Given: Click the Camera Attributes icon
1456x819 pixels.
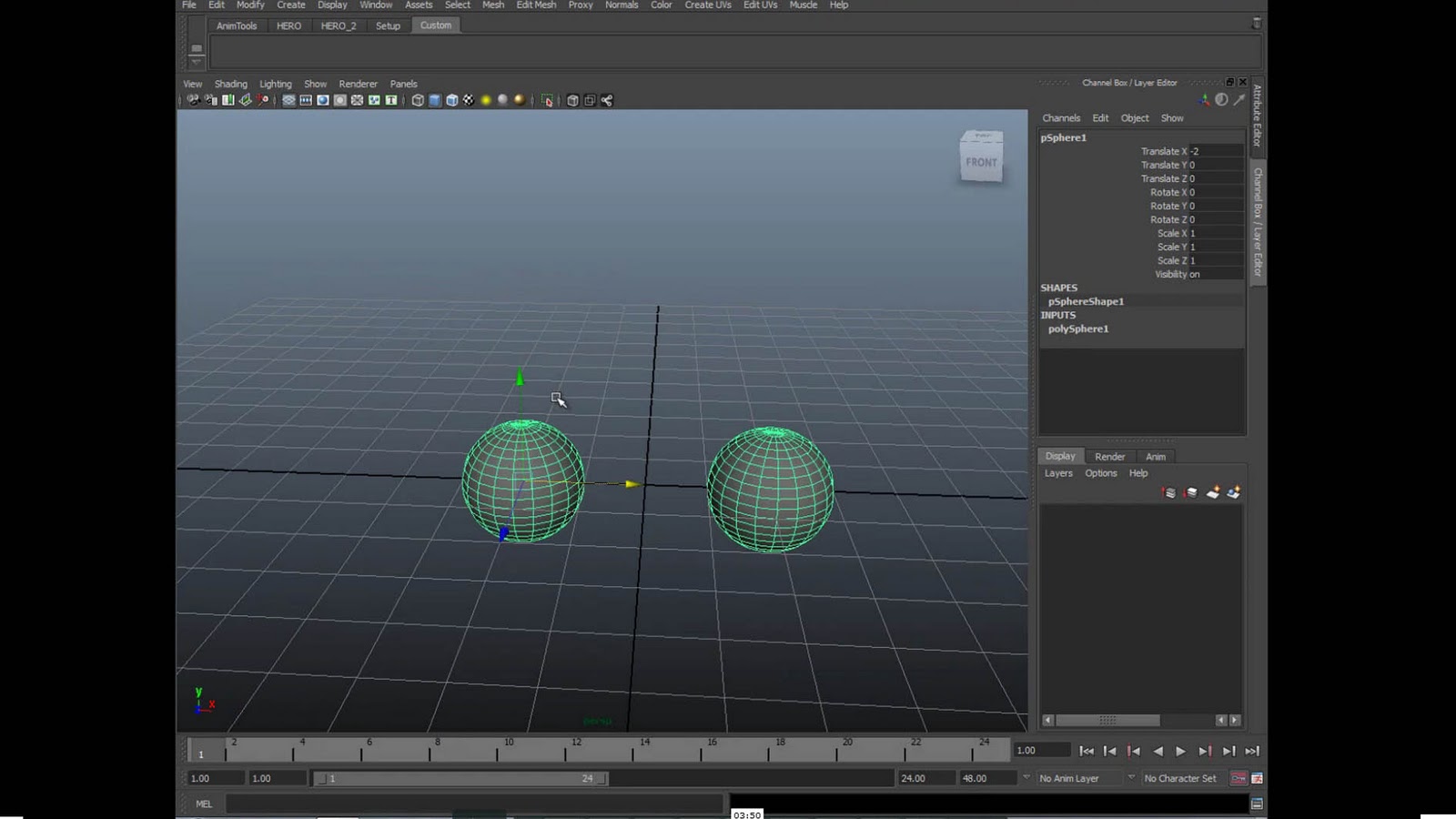Looking at the screenshot, I should coord(211,100).
